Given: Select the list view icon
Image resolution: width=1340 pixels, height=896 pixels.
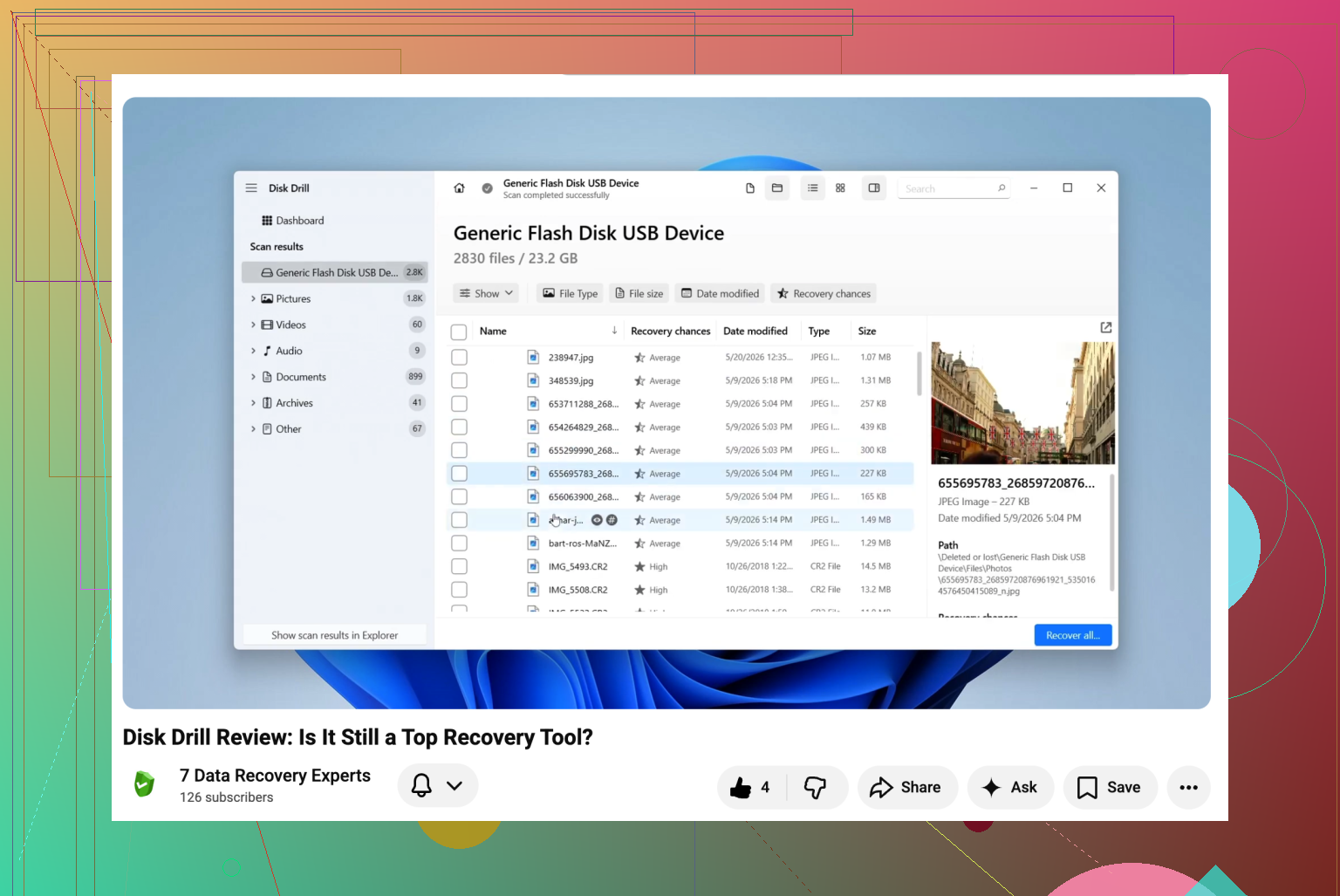Looking at the screenshot, I should point(812,188).
